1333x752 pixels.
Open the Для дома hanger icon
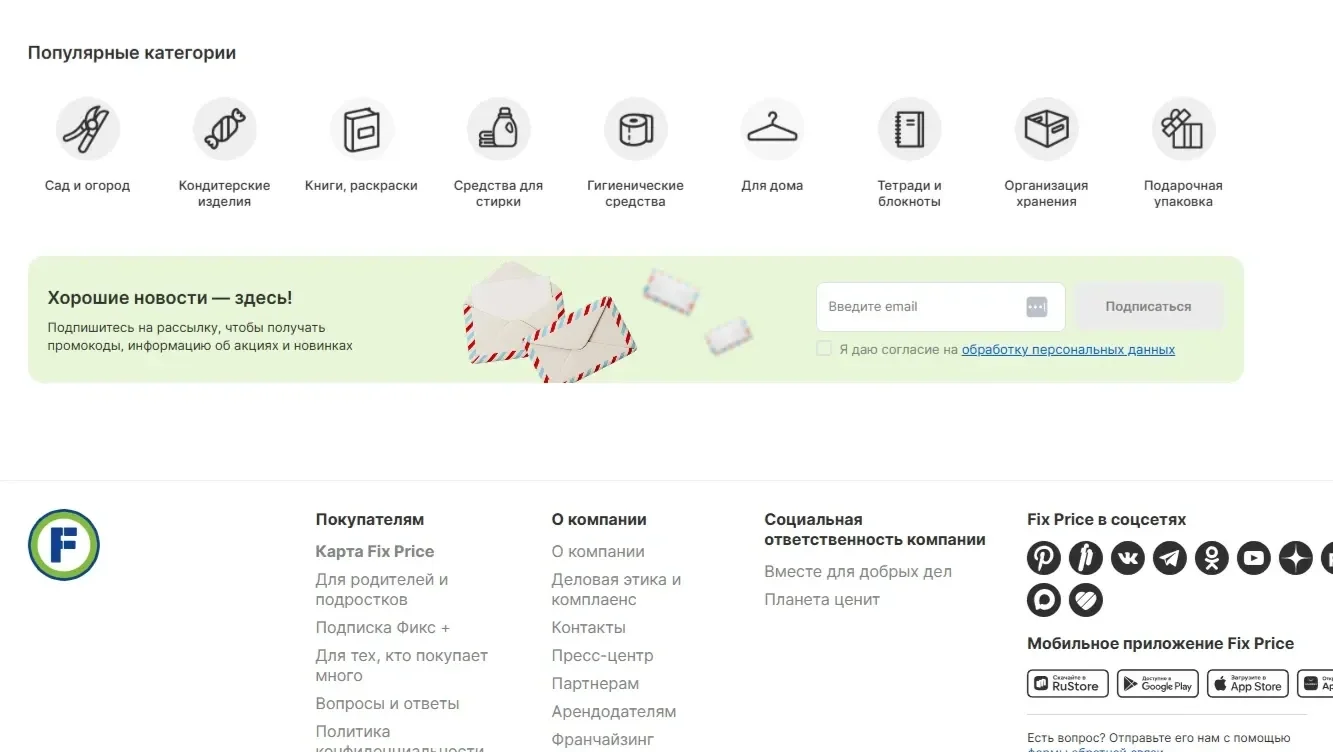point(773,129)
